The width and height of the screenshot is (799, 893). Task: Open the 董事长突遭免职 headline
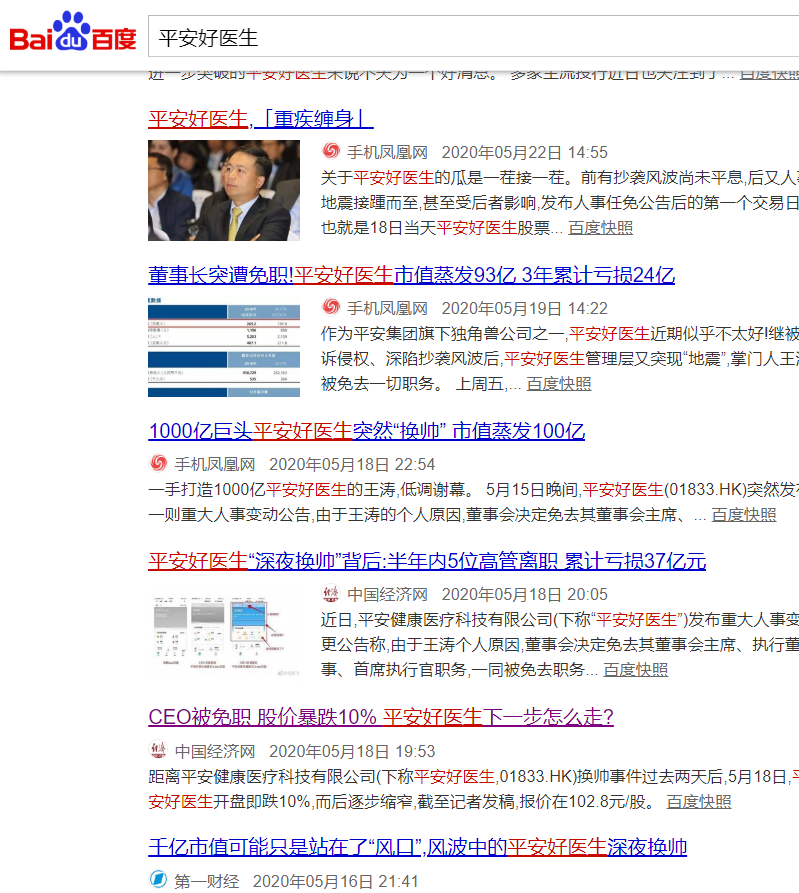411,275
